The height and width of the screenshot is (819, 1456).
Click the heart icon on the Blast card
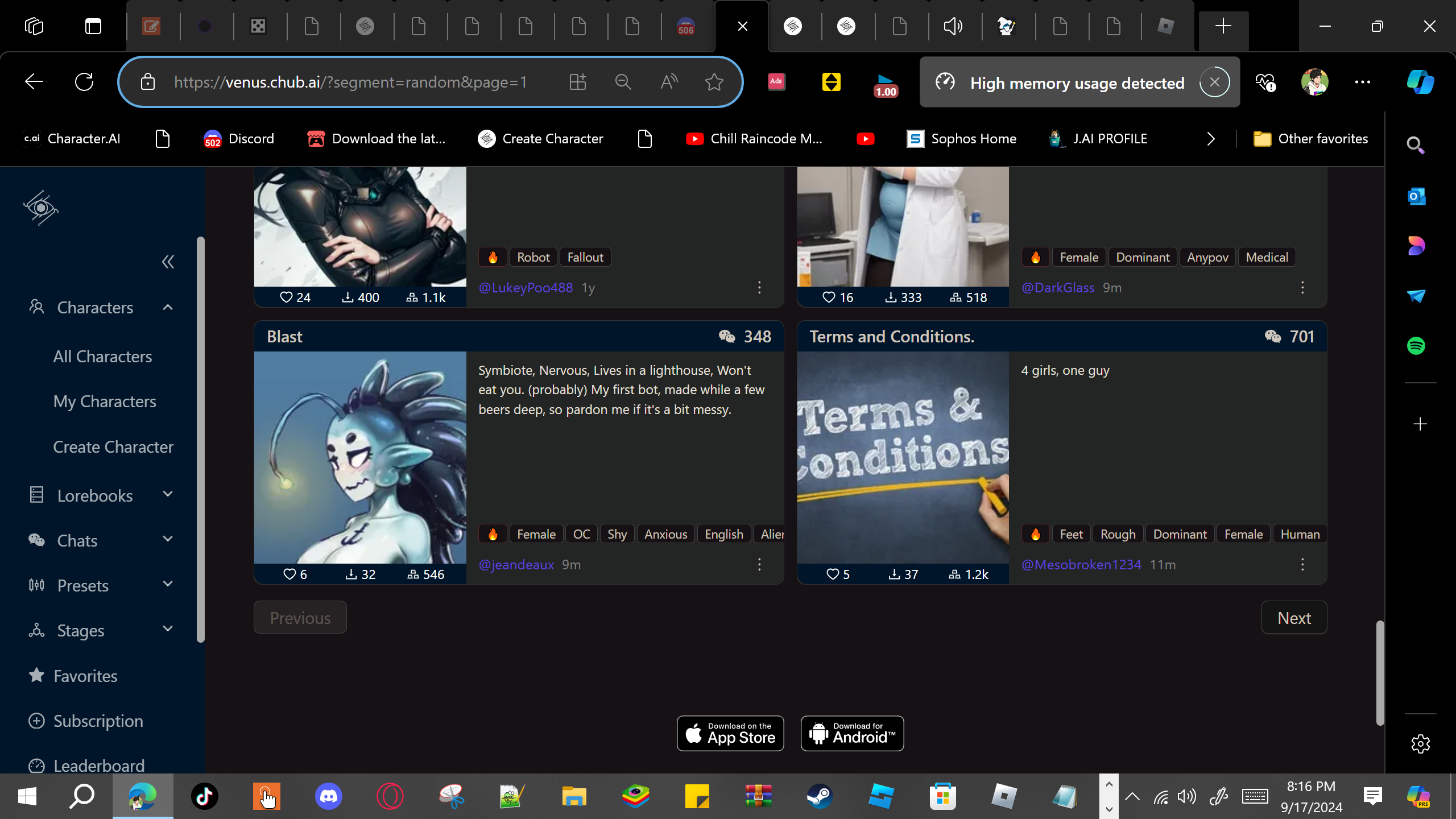pos(289,574)
